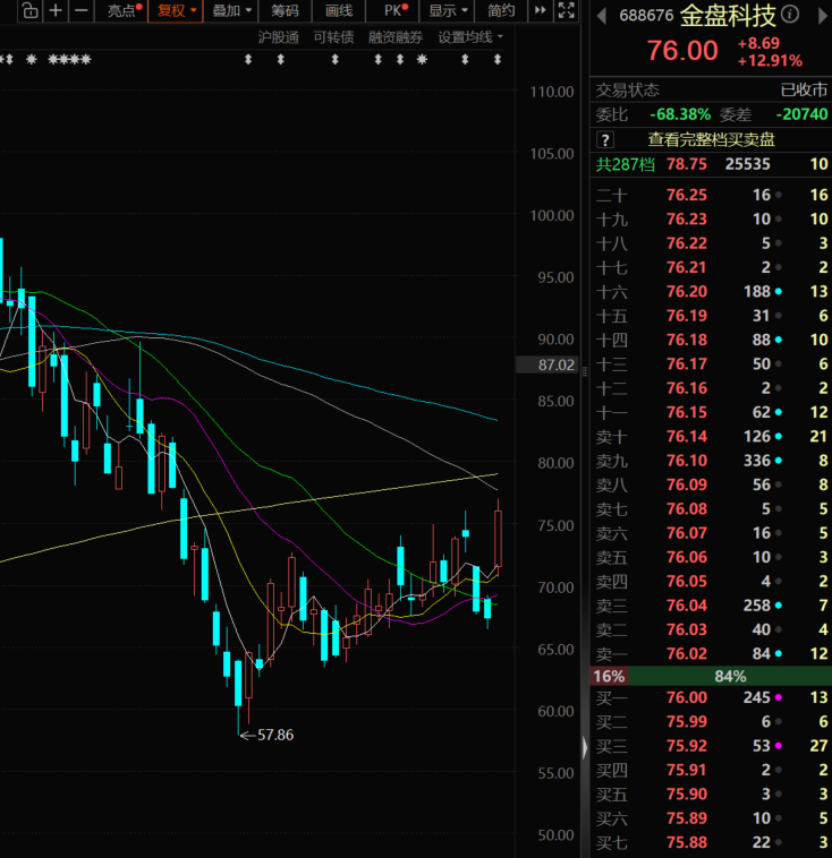
Task: Go to previous stock with left arrow
Action: click(x=602, y=16)
